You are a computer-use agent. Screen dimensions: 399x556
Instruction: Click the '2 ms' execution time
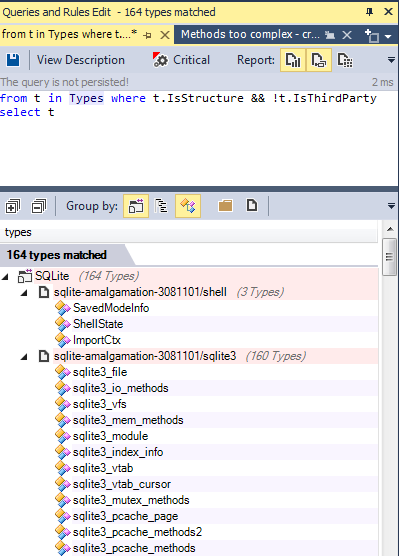point(383,82)
